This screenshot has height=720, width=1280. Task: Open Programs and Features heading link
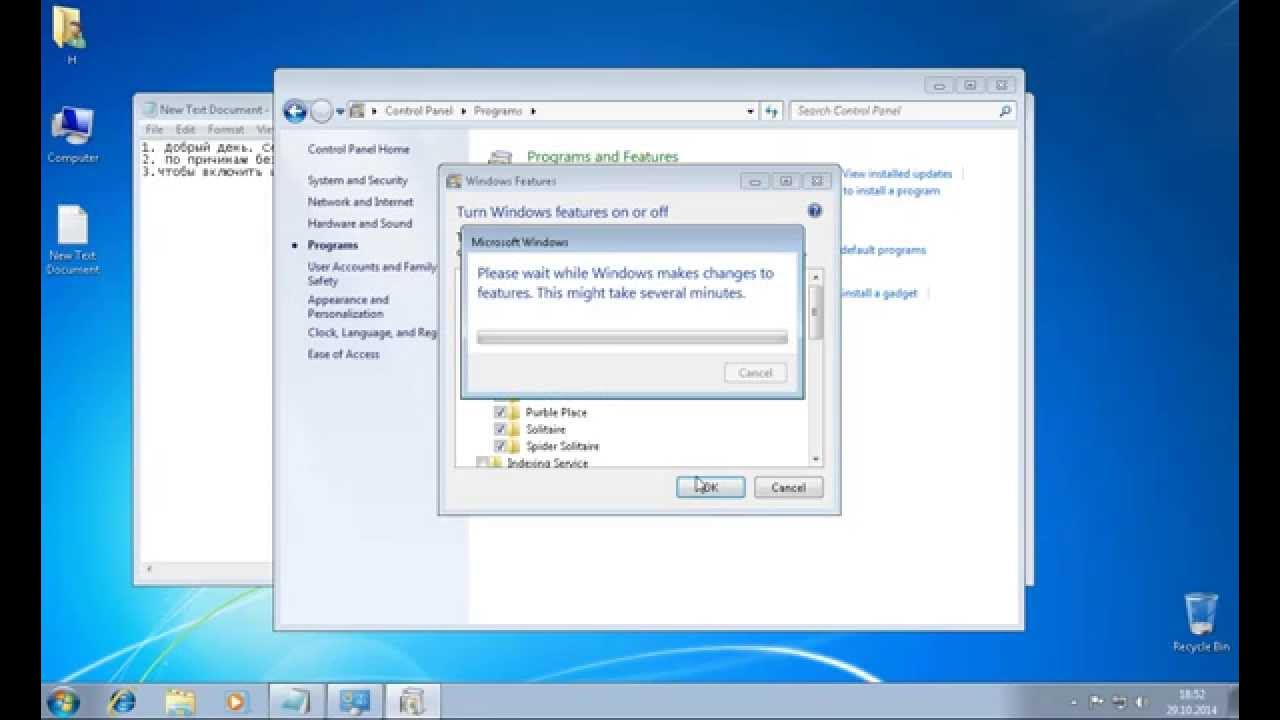[x=602, y=157]
